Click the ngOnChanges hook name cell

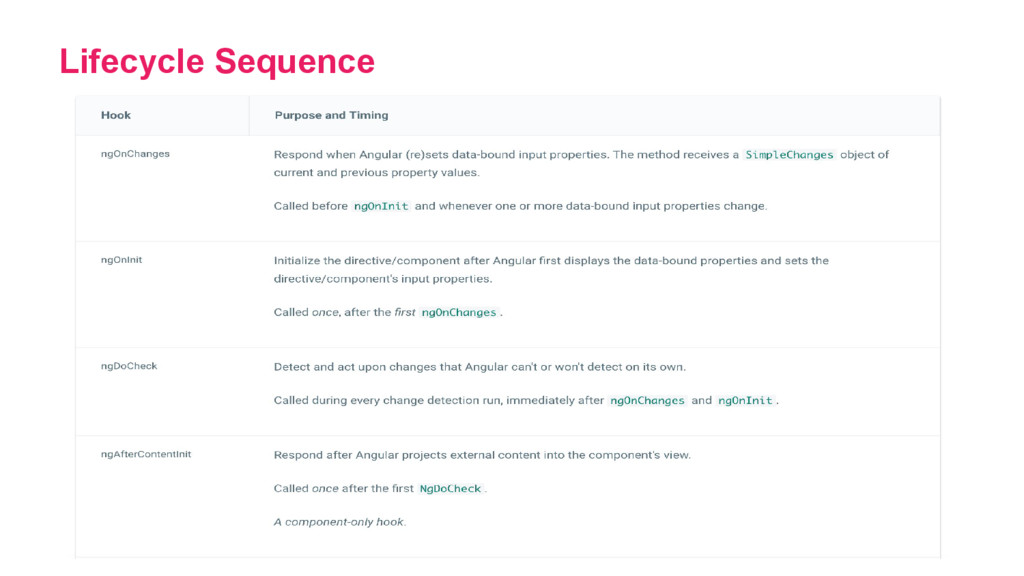pos(135,153)
